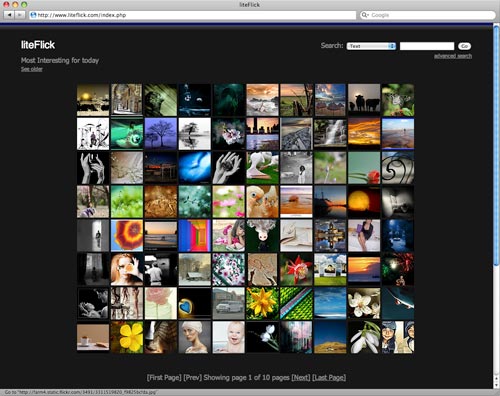Open the coffee cup on table thumbnail
The image size is (500, 396).
(93, 337)
